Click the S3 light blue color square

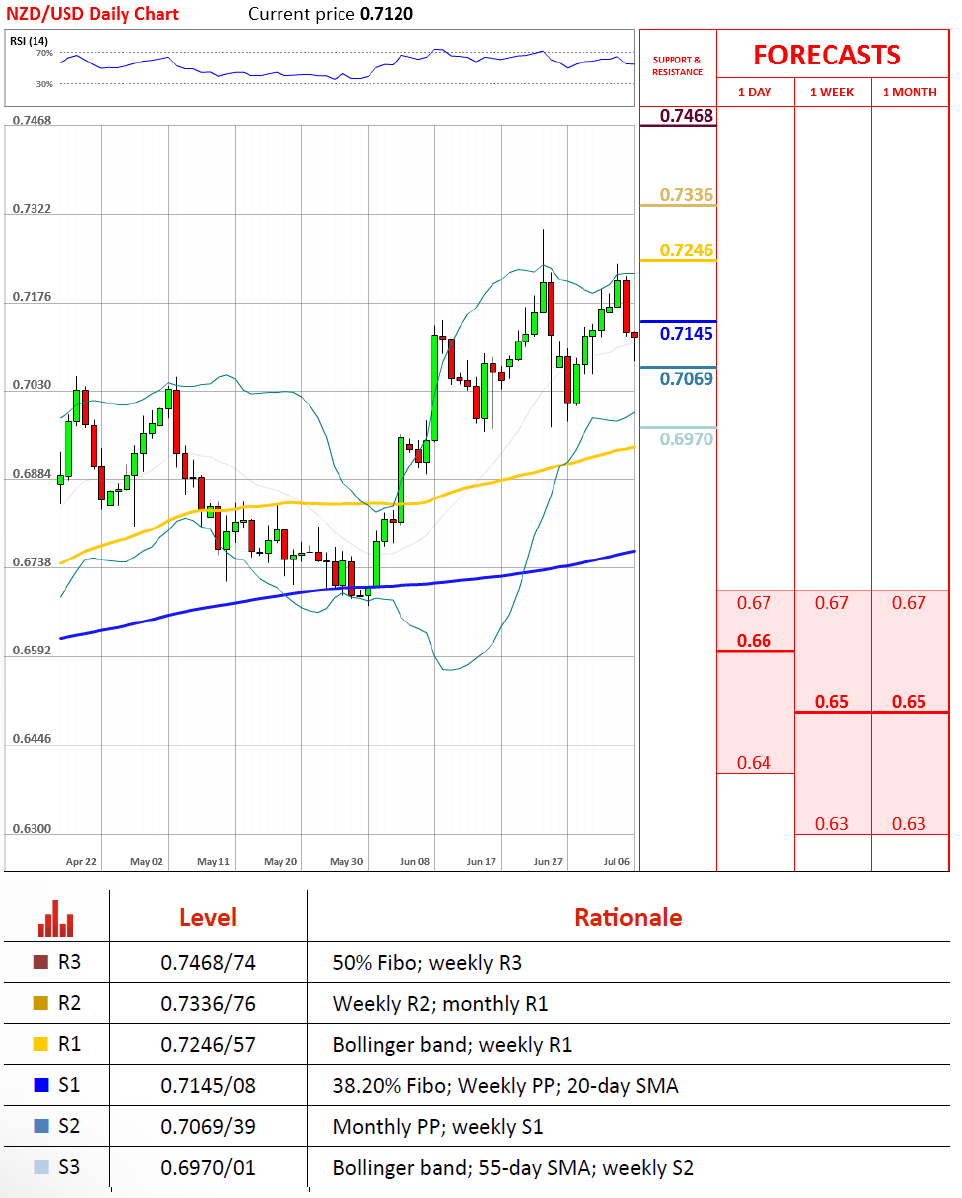pos(41,1167)
